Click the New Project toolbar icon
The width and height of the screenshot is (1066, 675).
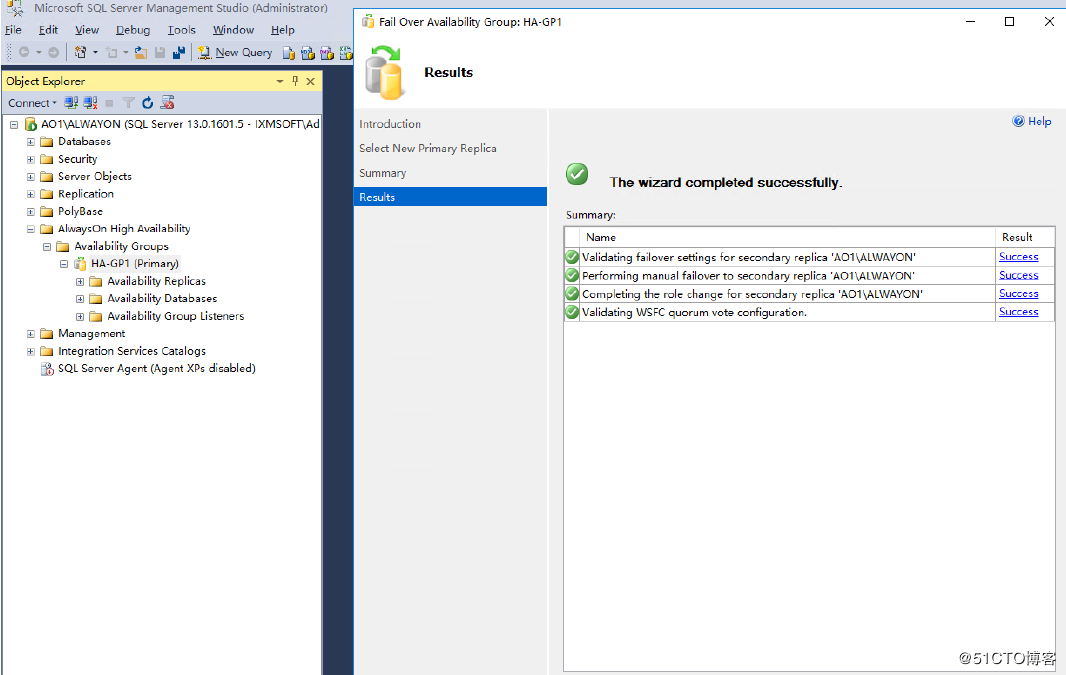(80, 52)
